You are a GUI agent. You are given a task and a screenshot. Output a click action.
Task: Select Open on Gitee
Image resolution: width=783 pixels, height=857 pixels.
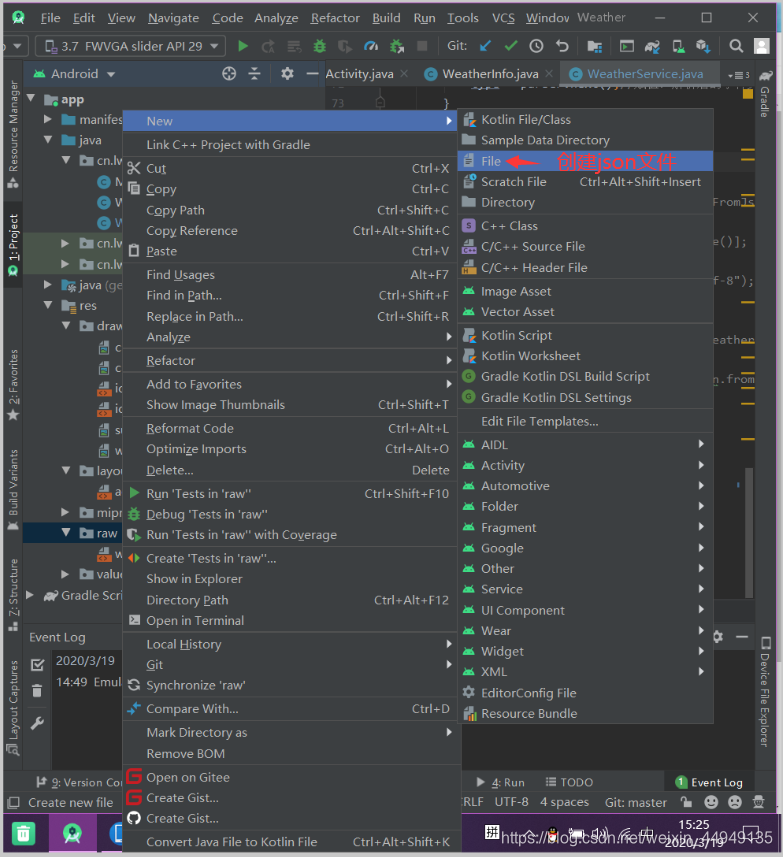pyautogui.click(x=290, y=777)
